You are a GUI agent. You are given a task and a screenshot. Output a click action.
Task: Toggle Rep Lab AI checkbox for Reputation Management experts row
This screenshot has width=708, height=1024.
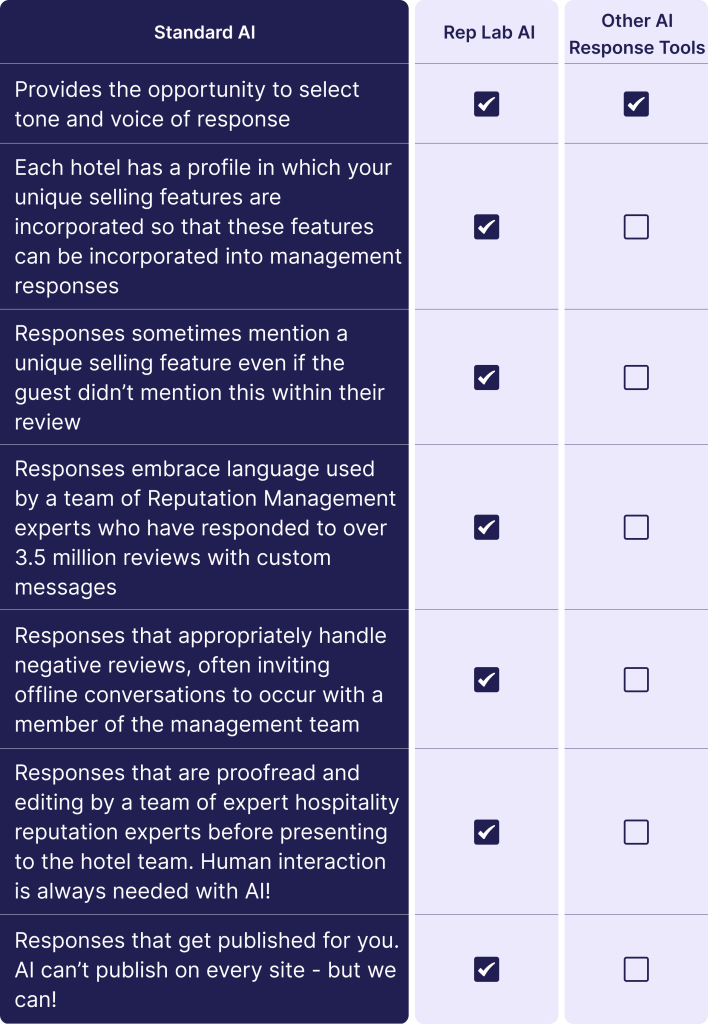486,527
